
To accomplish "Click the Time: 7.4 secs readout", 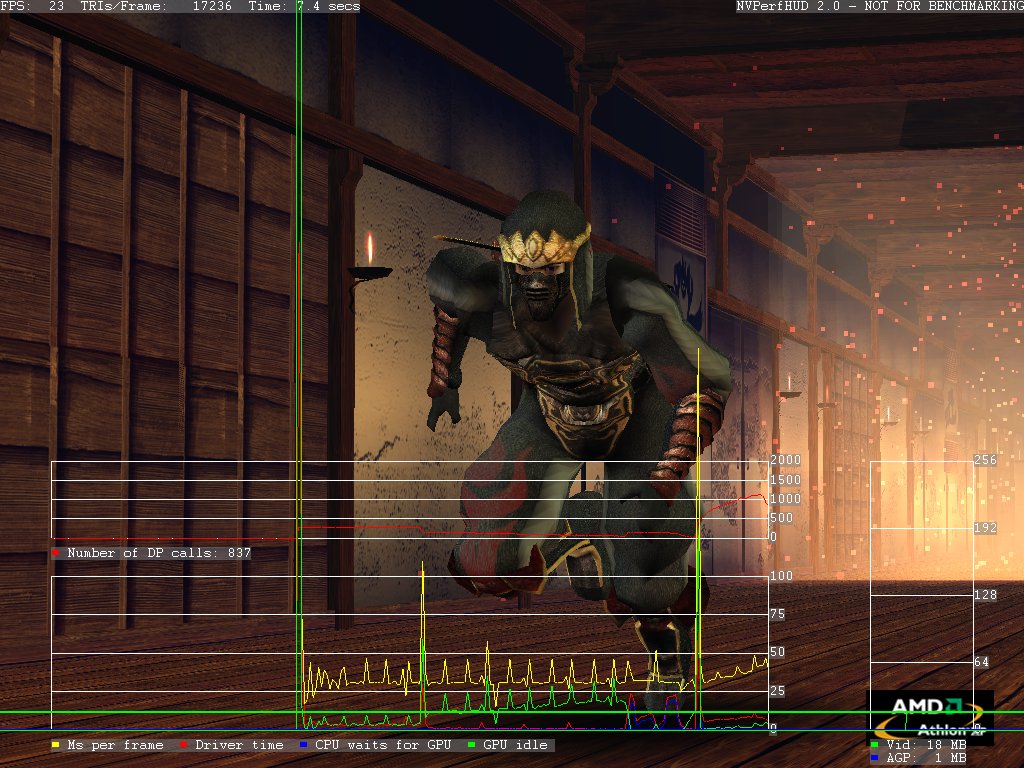I will (304, 6).
